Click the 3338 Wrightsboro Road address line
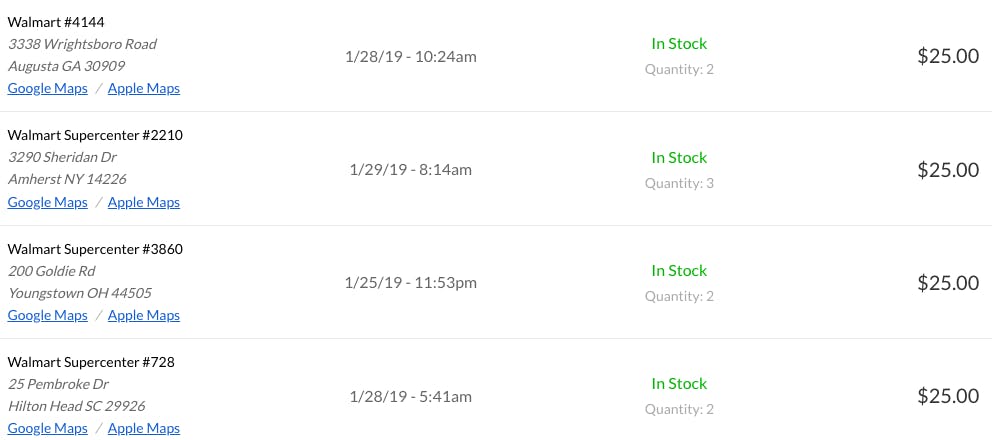 click(x=82, y=44)
